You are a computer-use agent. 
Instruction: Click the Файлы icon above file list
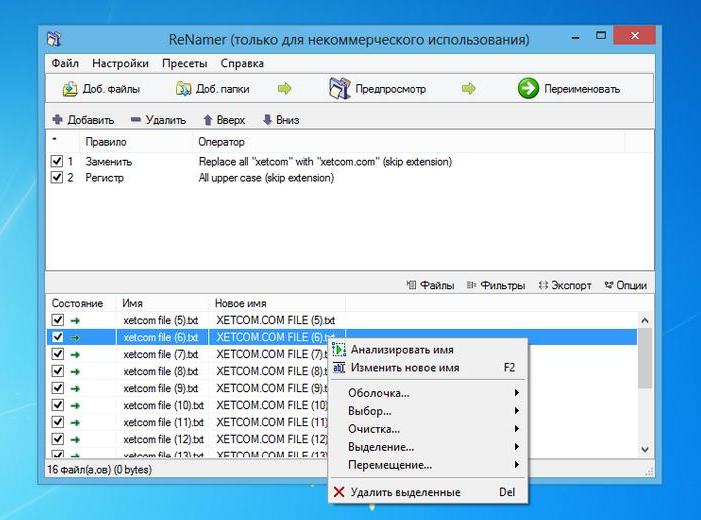(x=411, y=285)
